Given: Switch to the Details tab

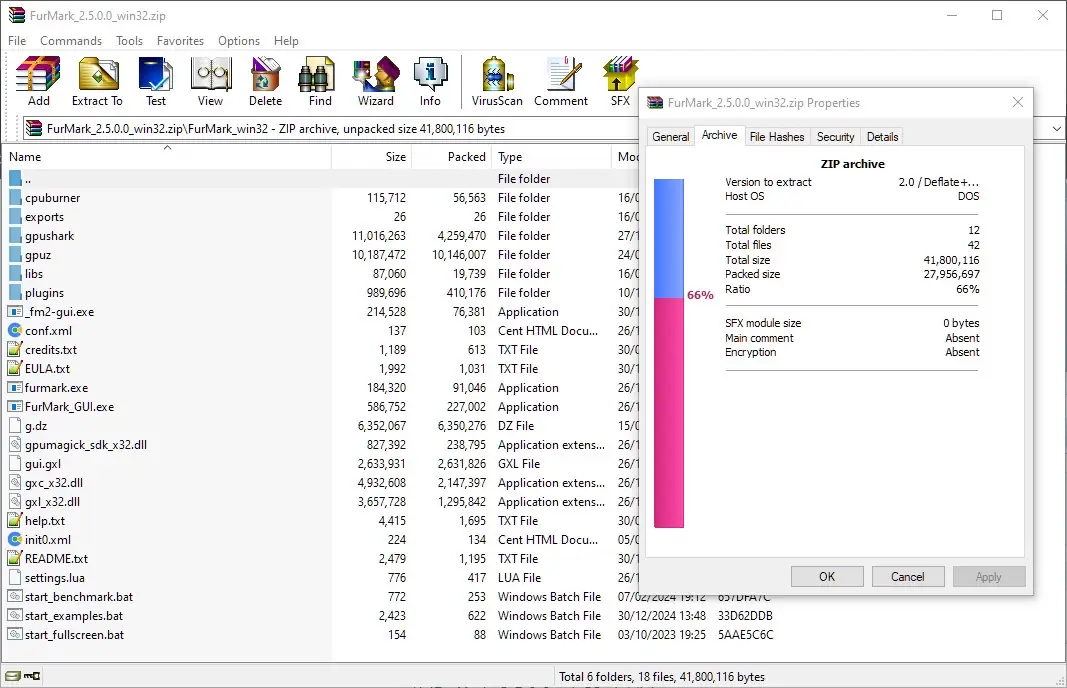Looking at the screenshot, I should pos(883,137).
